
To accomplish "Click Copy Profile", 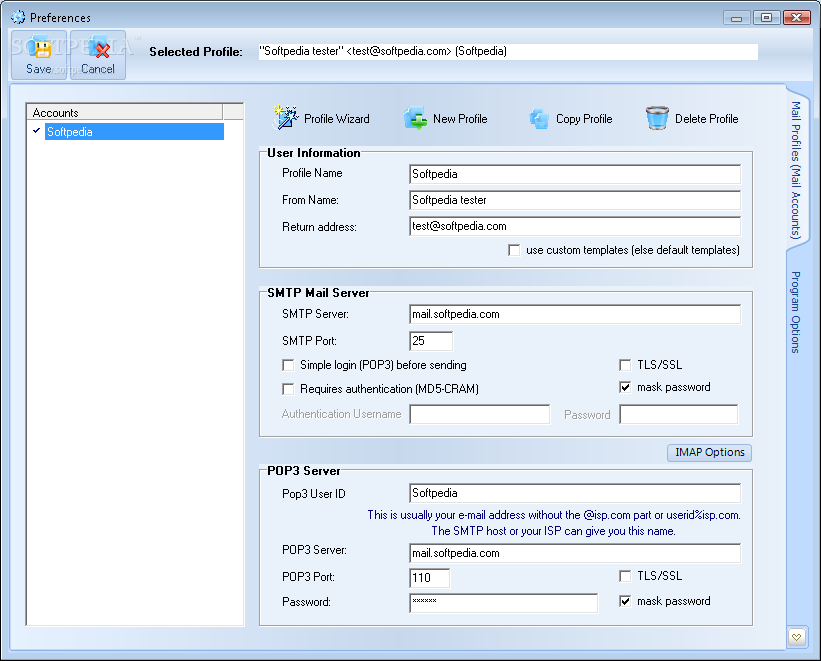I will coord(570,118).
